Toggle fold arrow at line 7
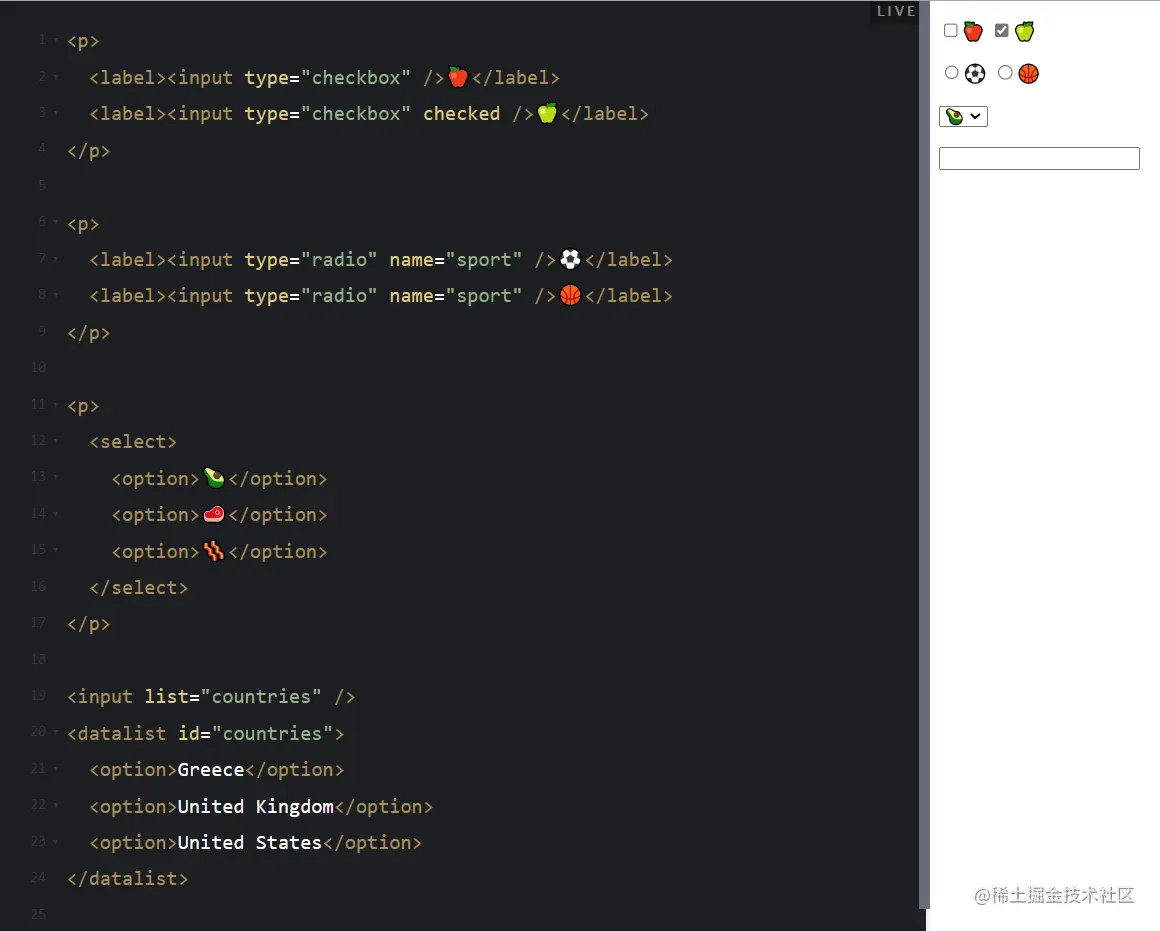This screenshot has height=931, width=1160. [55, 259]
